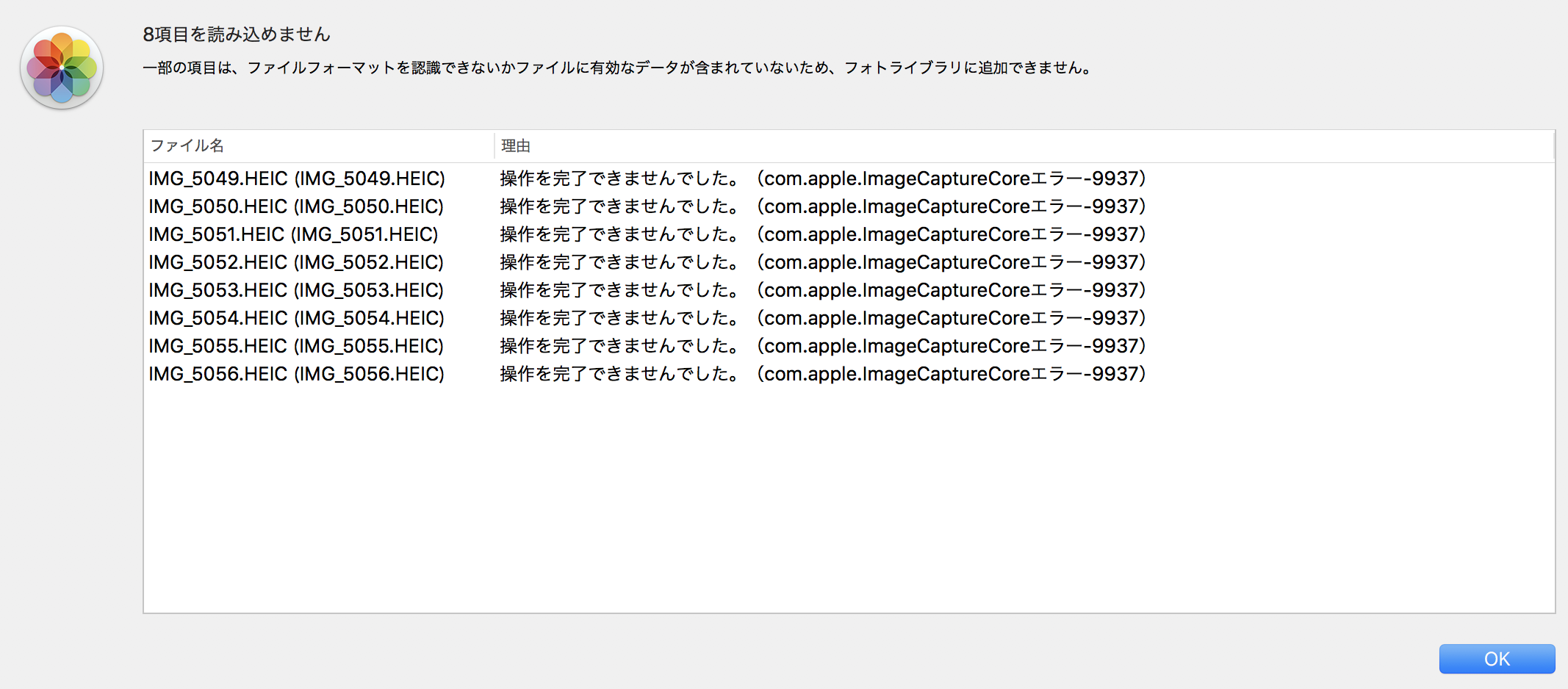1568x689 pixels.
Task: Click the ファイル名 column header
Action: [x=187, y=146]
